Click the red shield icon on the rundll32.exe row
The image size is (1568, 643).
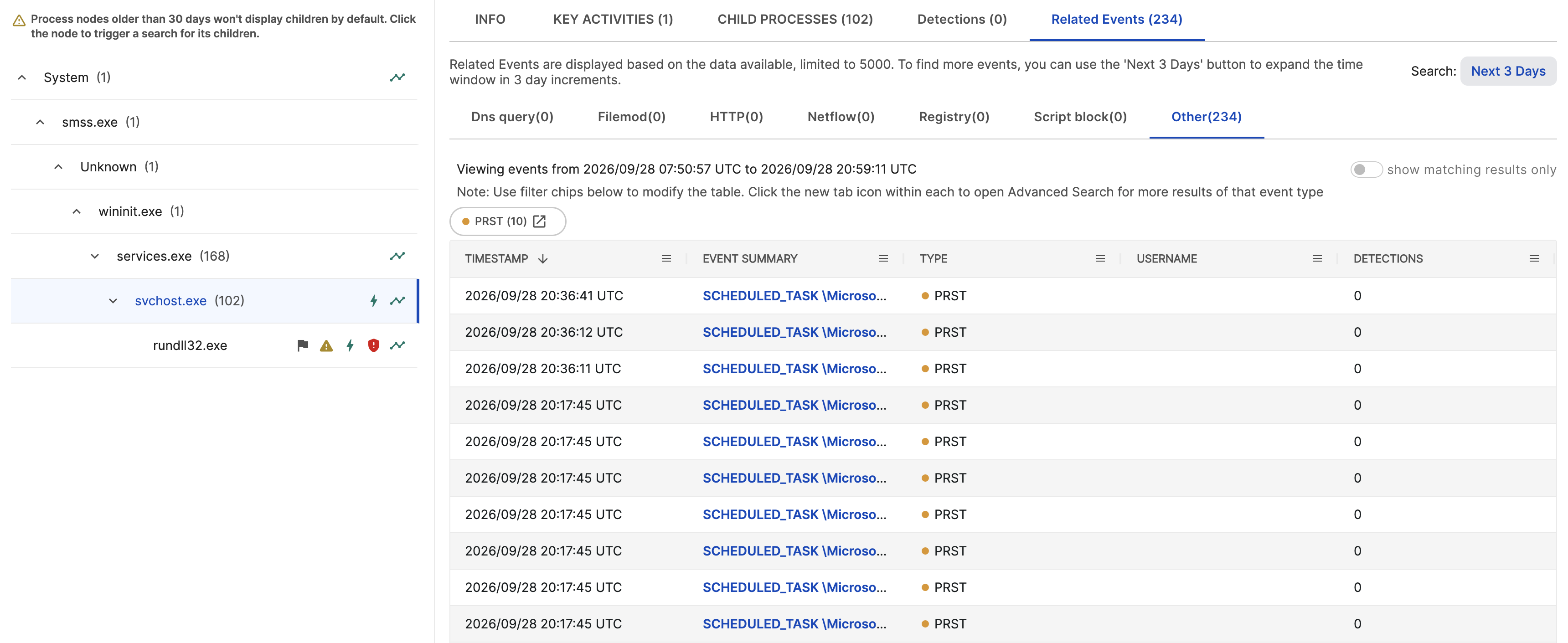[374, 345]
